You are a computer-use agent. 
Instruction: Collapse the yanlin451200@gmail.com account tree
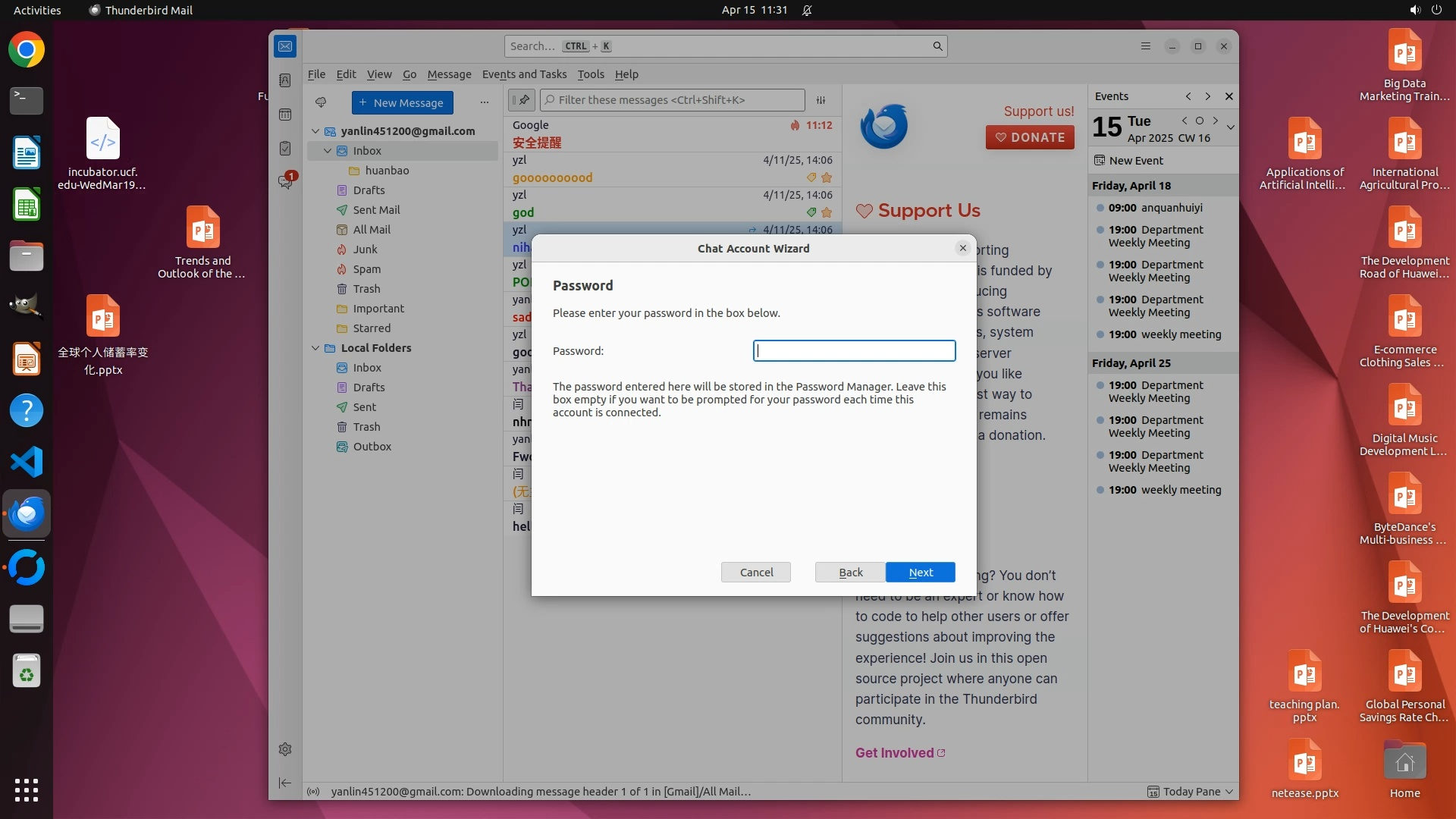tap(315, 131)
